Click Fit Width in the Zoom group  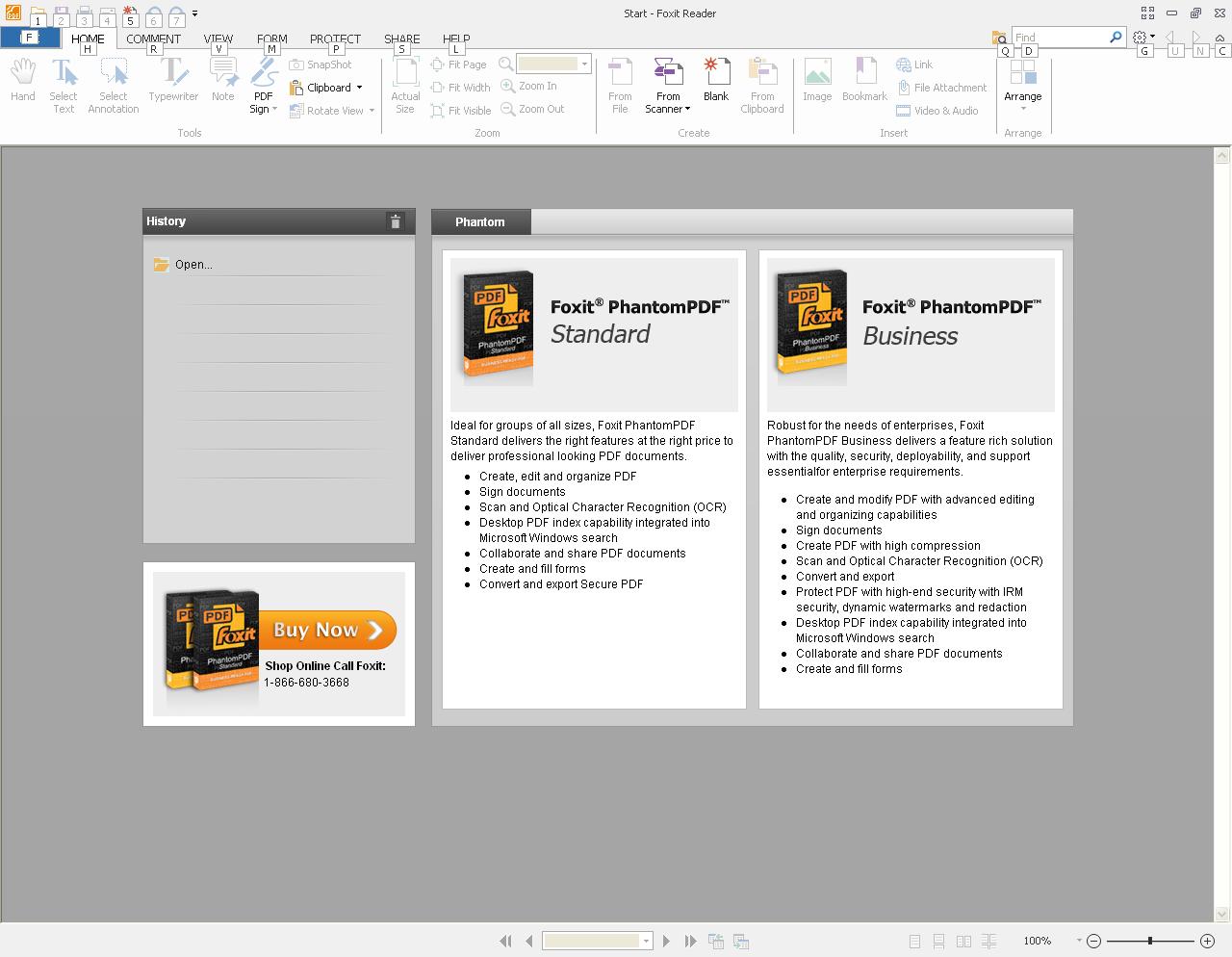click(x=460, y=88)
